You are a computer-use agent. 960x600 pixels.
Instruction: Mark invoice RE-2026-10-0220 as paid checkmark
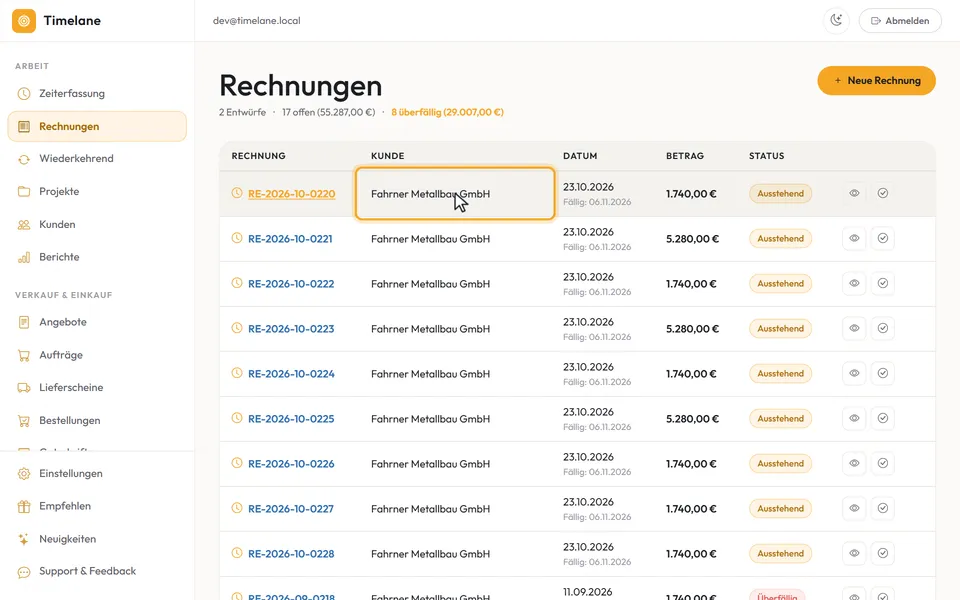pyautogui.click(x=883, y=193)
